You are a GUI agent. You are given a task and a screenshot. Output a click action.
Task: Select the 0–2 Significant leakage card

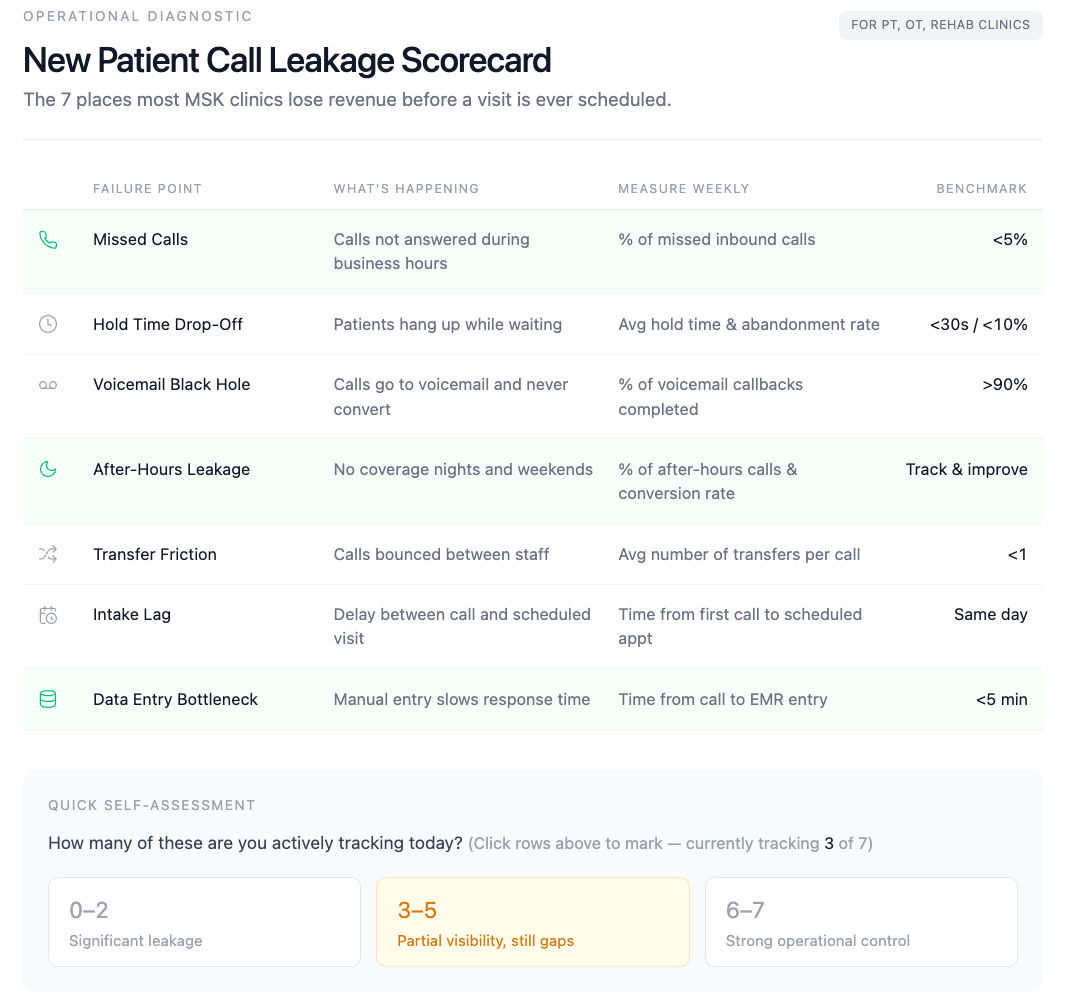tap(204, 922)
